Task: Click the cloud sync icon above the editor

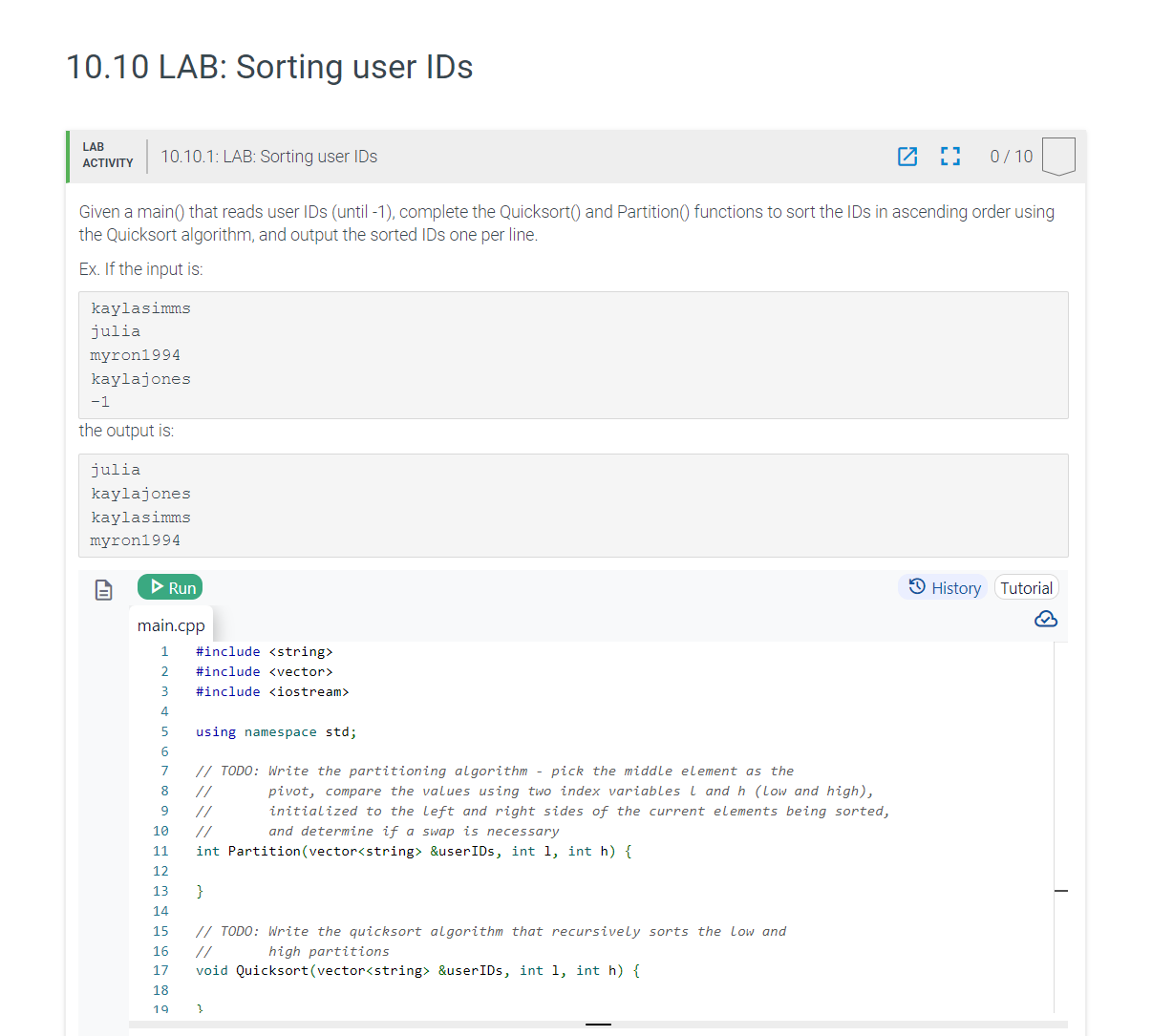Action: pyautogui.click(x=1046, y=619)
